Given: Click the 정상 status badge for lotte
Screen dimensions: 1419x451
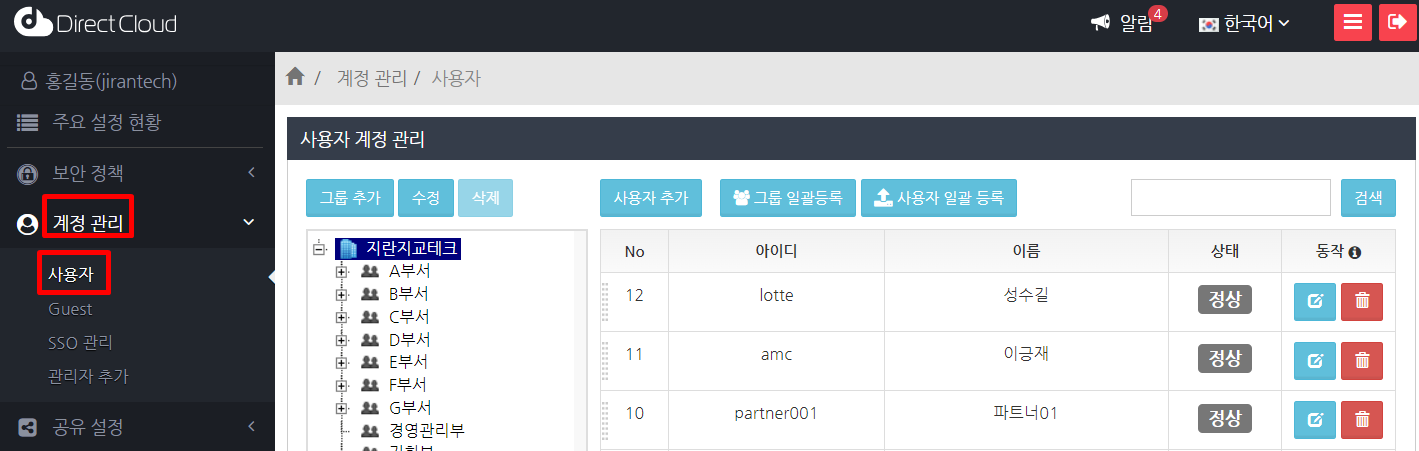Looking at the screenshot, I should 1225,299.
